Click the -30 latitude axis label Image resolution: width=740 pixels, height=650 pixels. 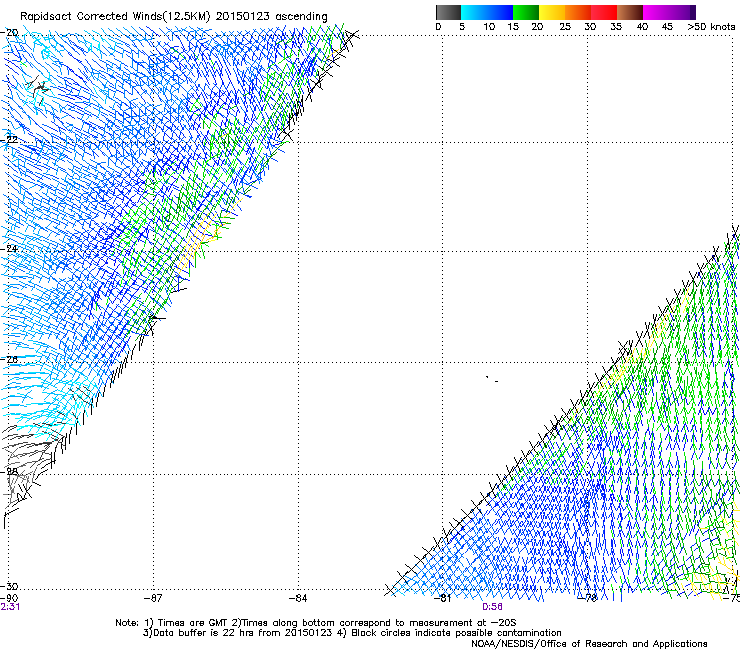tap(10, 586)
